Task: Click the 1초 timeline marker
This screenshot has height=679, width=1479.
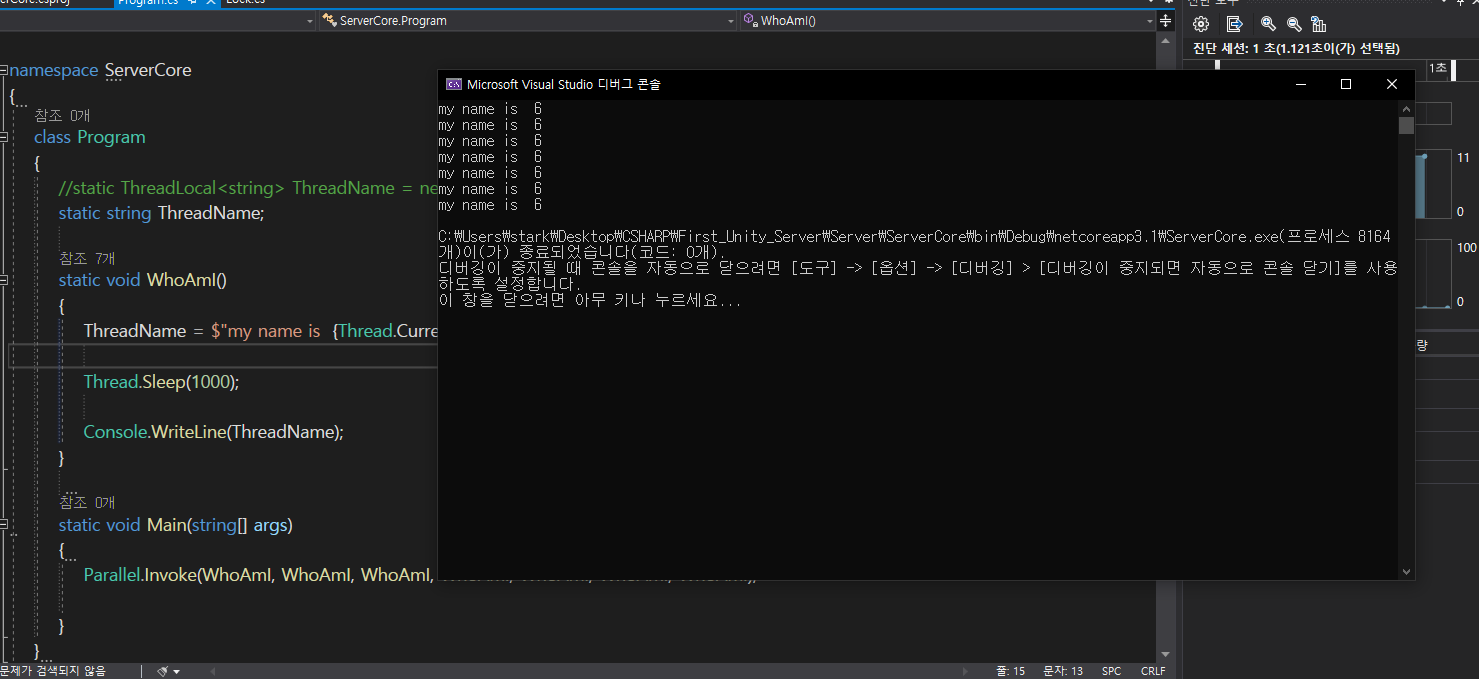Action: coord(1438,68)
